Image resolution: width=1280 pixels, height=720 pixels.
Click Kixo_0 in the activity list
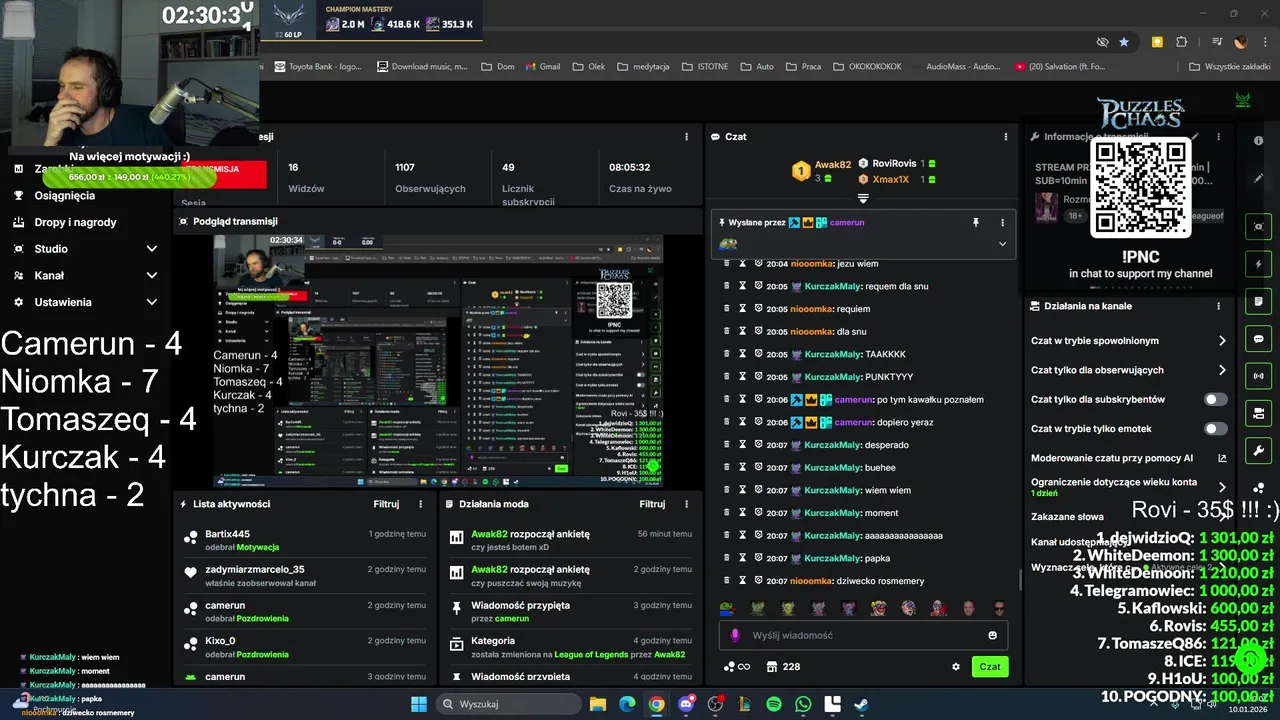(220, 641)
